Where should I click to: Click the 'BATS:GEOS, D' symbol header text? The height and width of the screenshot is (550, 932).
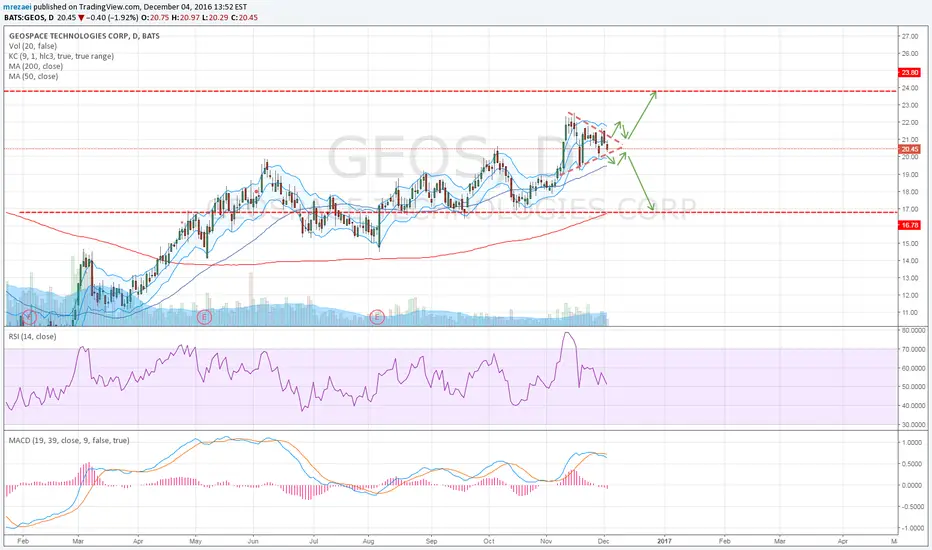(29, 17)
